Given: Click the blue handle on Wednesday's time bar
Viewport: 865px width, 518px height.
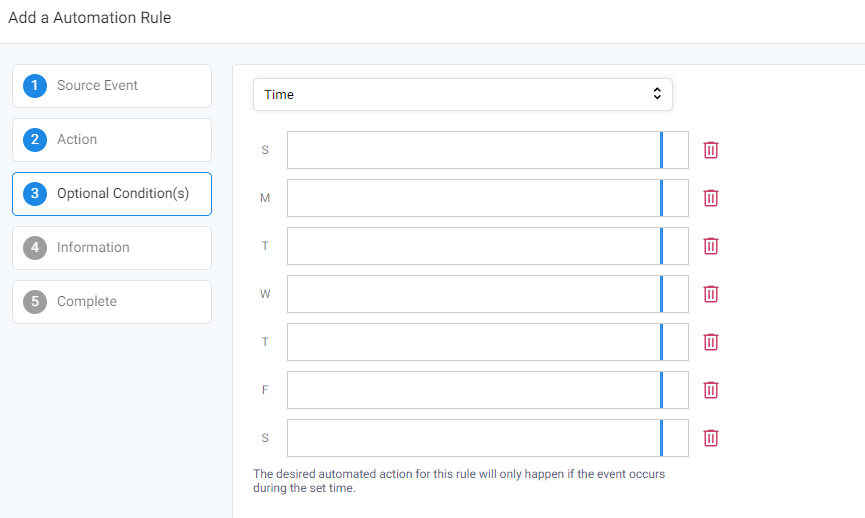Looking at the screenshot, I should [x=661, y=294].
